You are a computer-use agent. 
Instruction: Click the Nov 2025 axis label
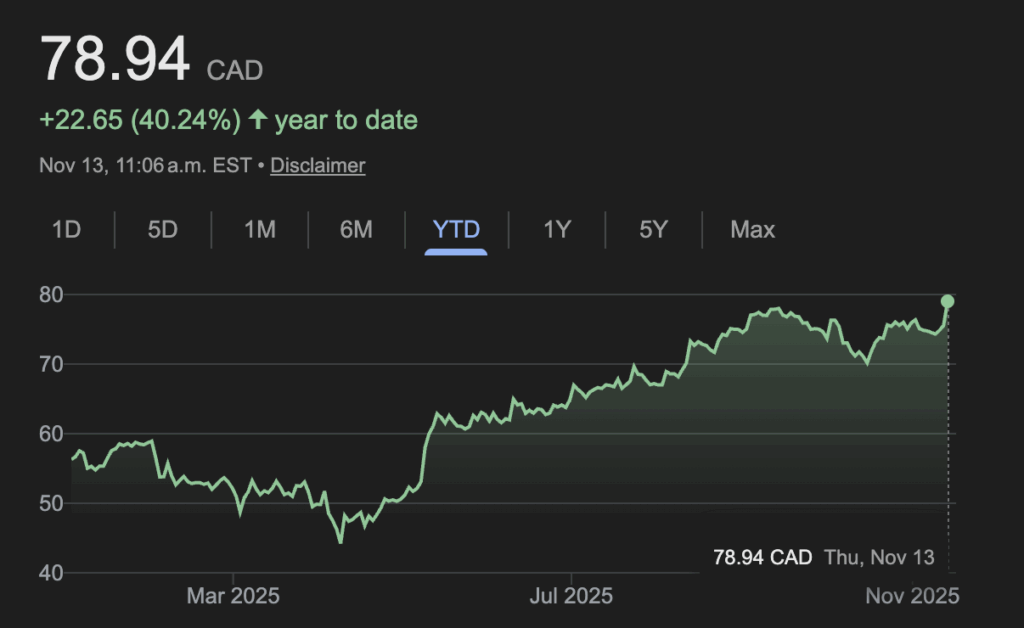[911, 597]
